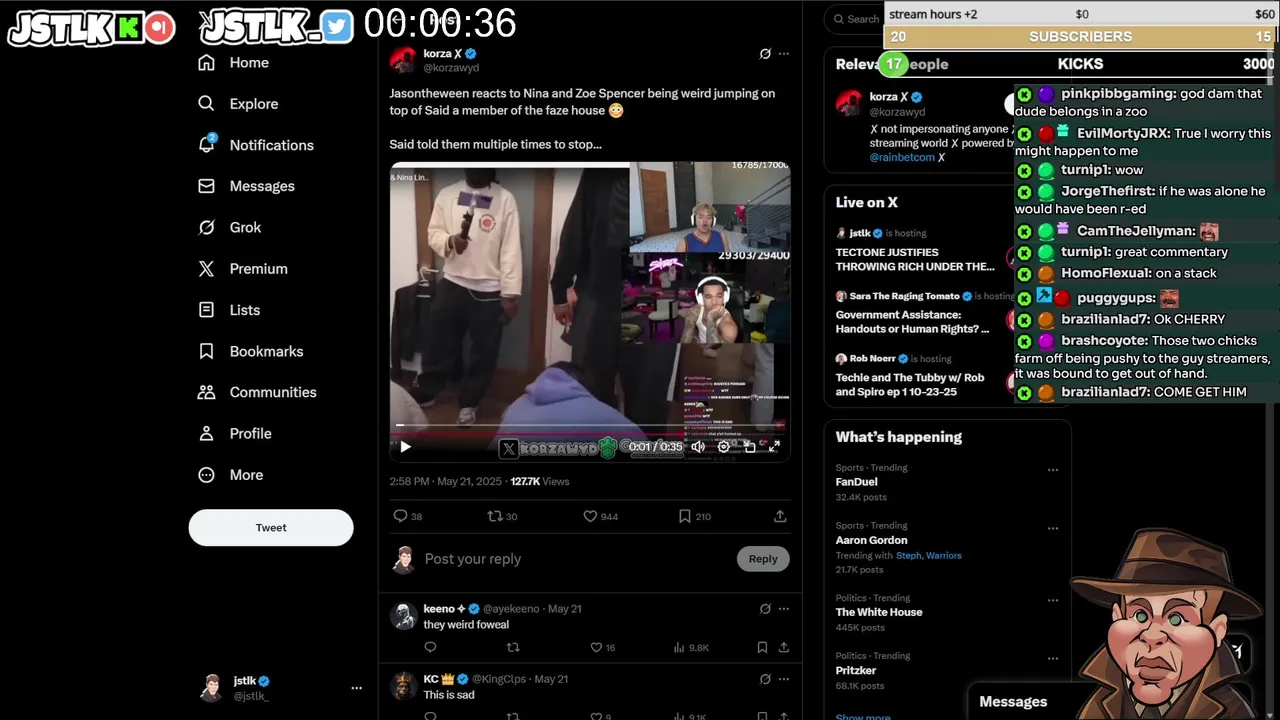Open jstlk profile avatar at bottom left

[x=211, y=688]
